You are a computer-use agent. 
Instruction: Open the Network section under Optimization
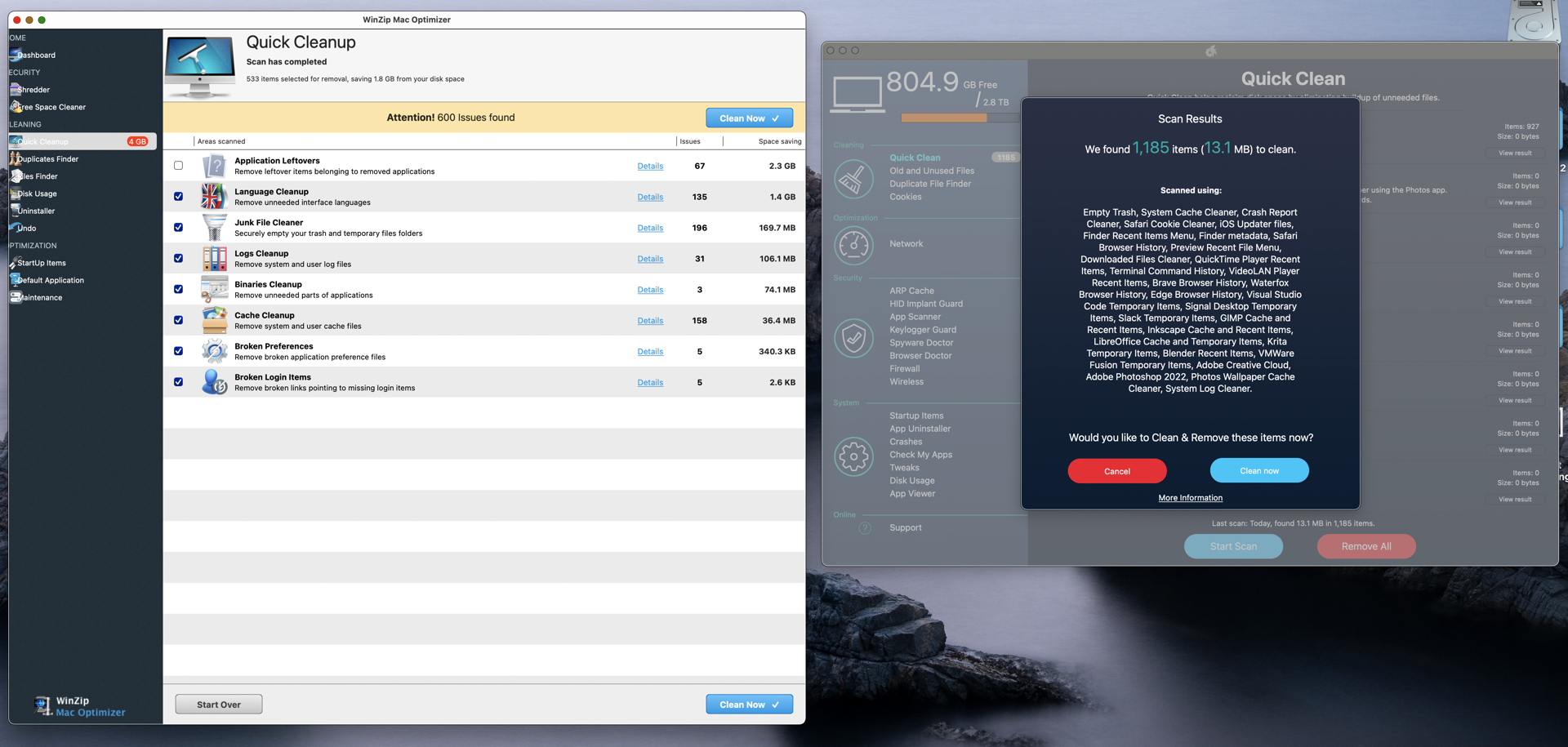[x=906, y=243]
